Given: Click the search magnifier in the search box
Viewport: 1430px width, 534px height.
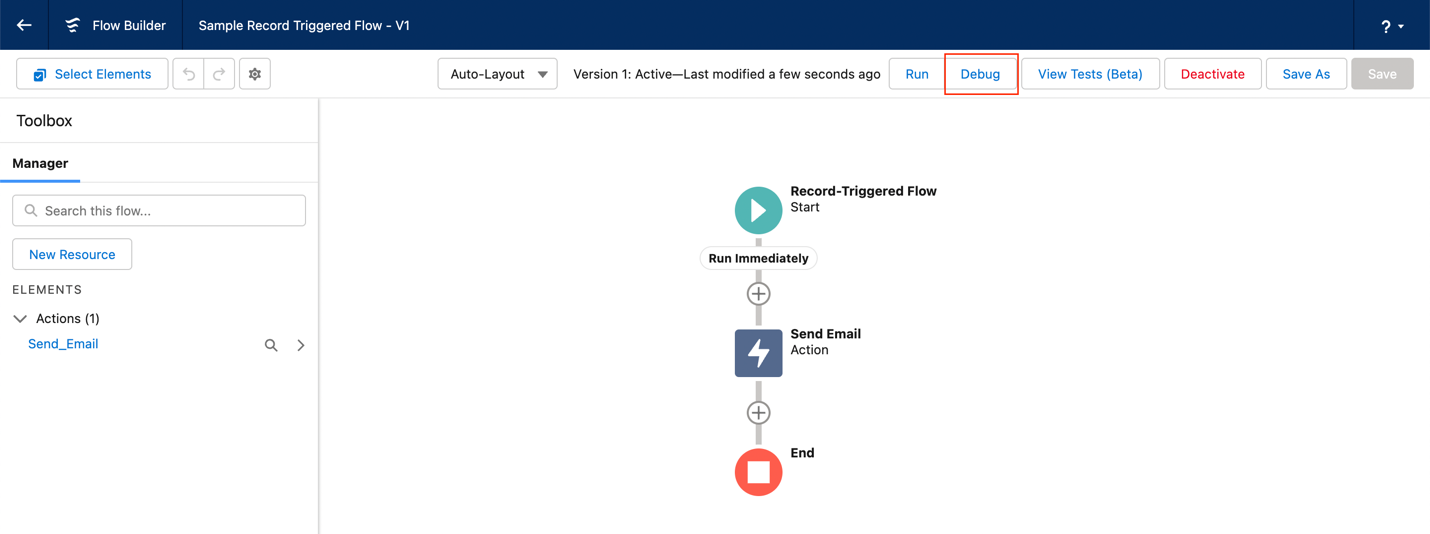Looking at the screenshot, I should [31, 211].
